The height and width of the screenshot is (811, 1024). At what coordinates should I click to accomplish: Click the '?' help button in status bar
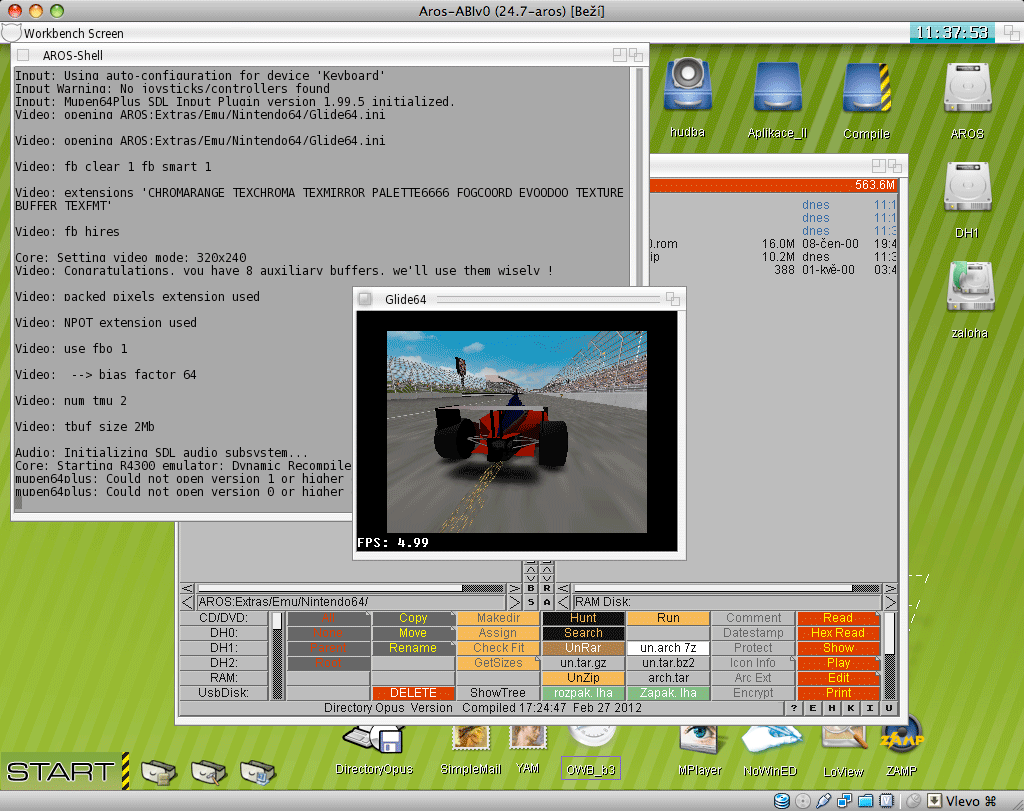tap(792, 708)
